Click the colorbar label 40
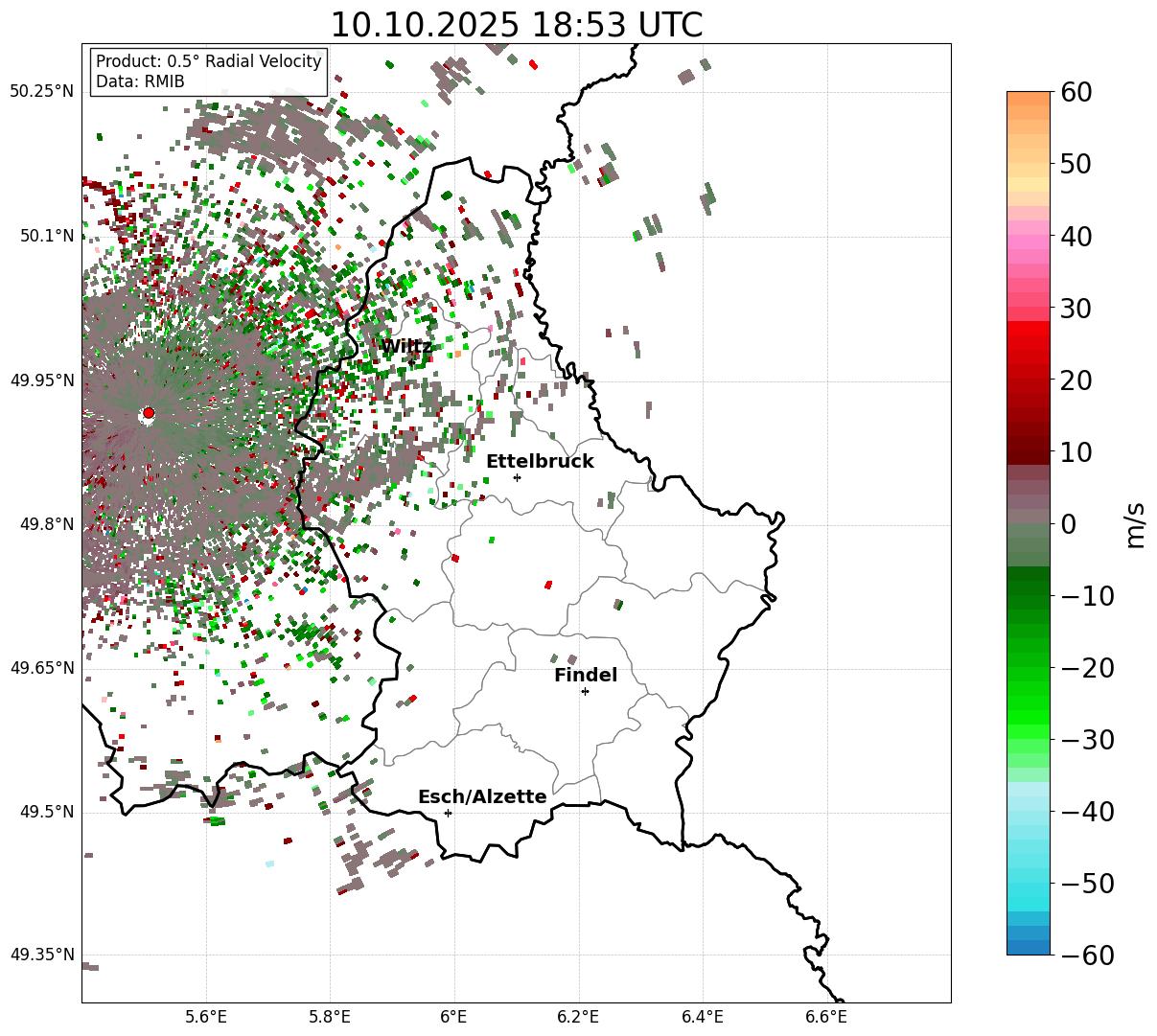 (x=1078, y=236)
